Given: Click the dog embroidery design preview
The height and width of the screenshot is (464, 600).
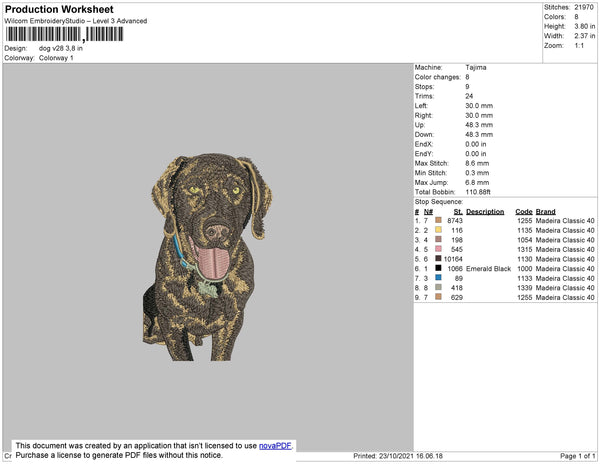Looking at the screenshot, I should (207, 257).
